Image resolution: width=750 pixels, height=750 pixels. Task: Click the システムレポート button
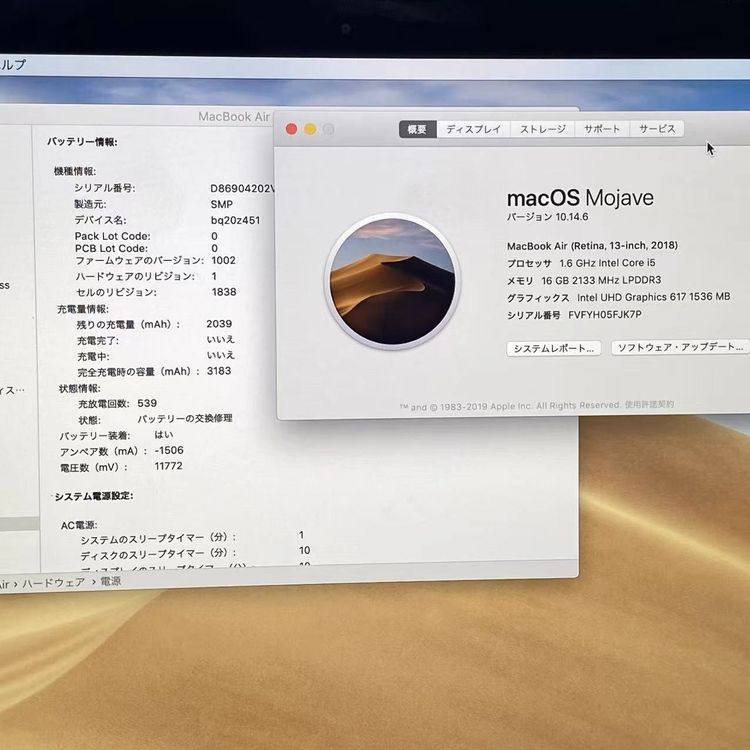point(553,348)
